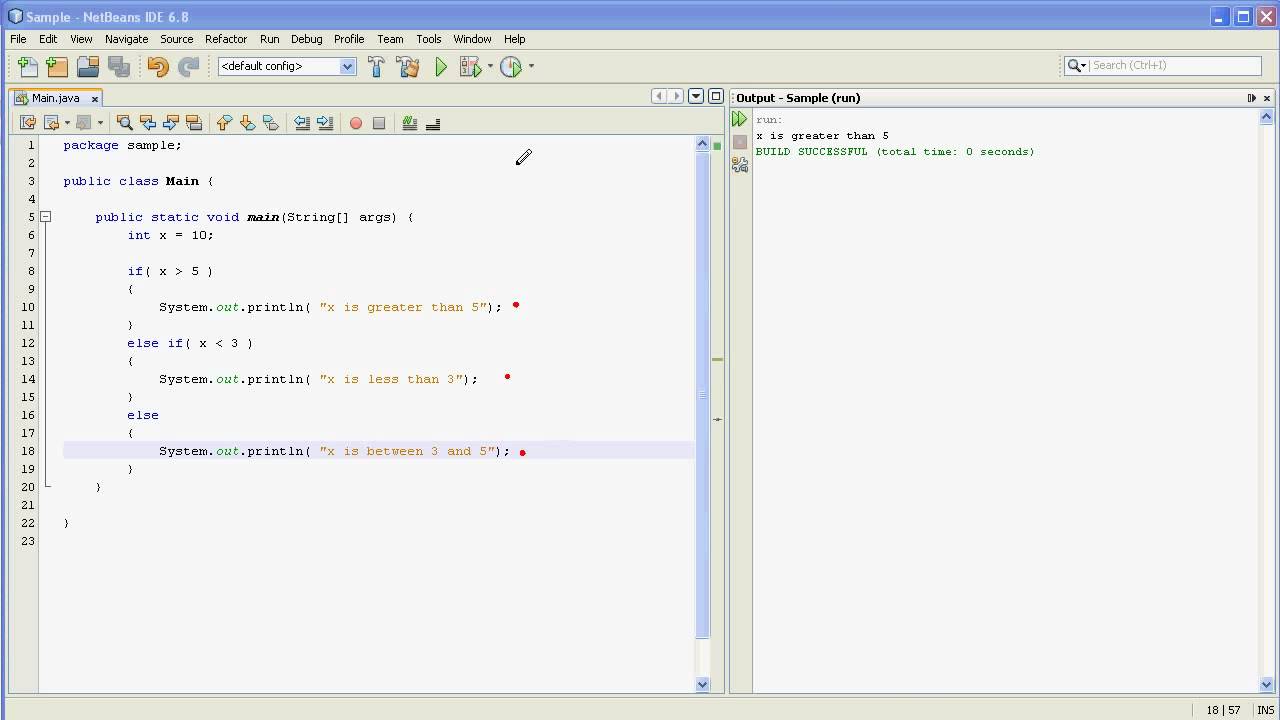
Task: Build main project with hammer icon
Action: pos(376,67)
